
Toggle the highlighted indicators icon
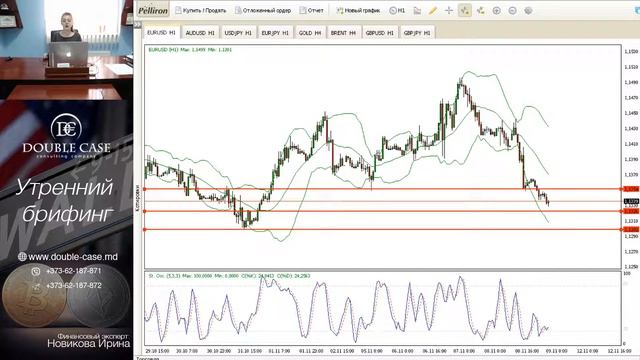point(464,11)
